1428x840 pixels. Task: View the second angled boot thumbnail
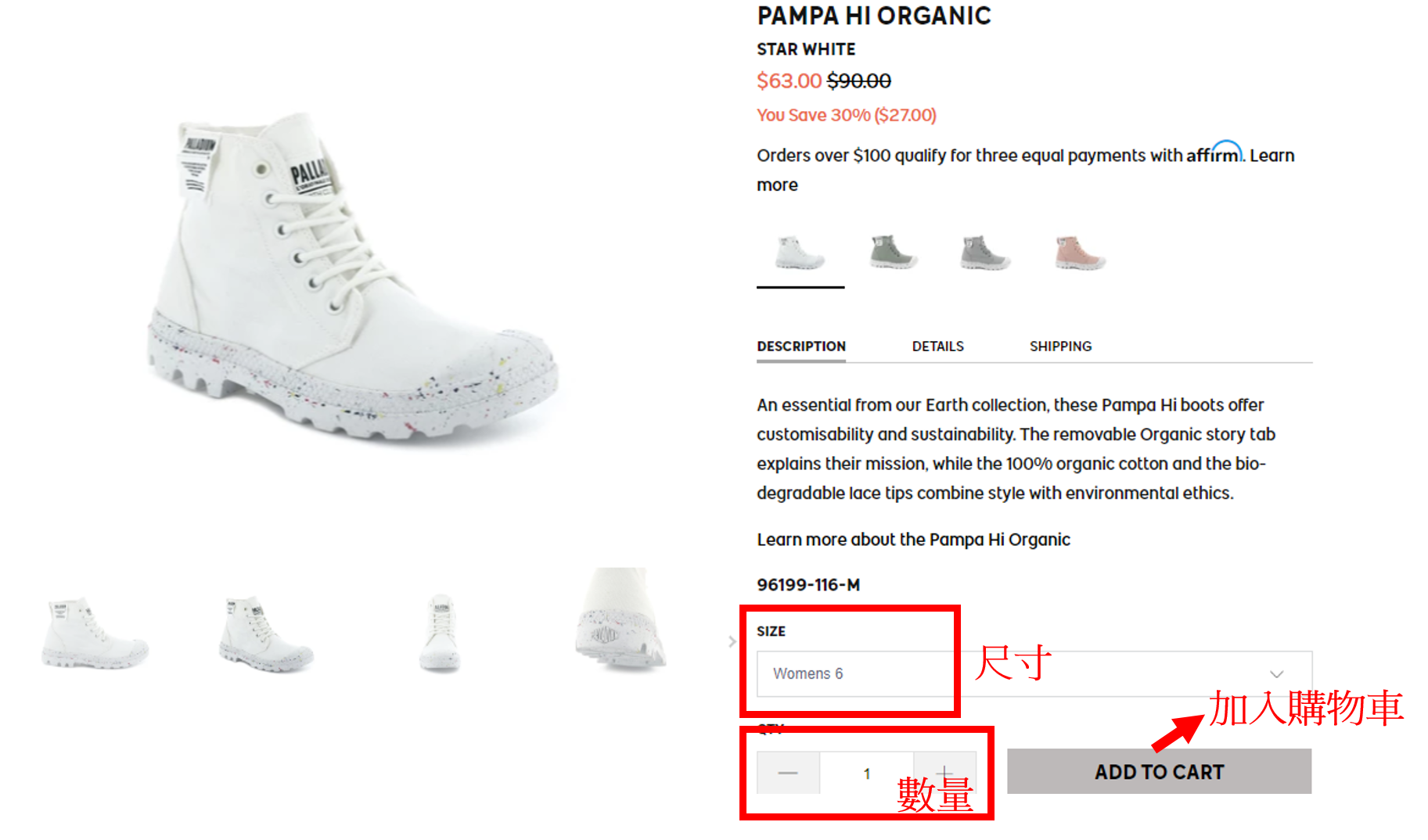(266, 634)
